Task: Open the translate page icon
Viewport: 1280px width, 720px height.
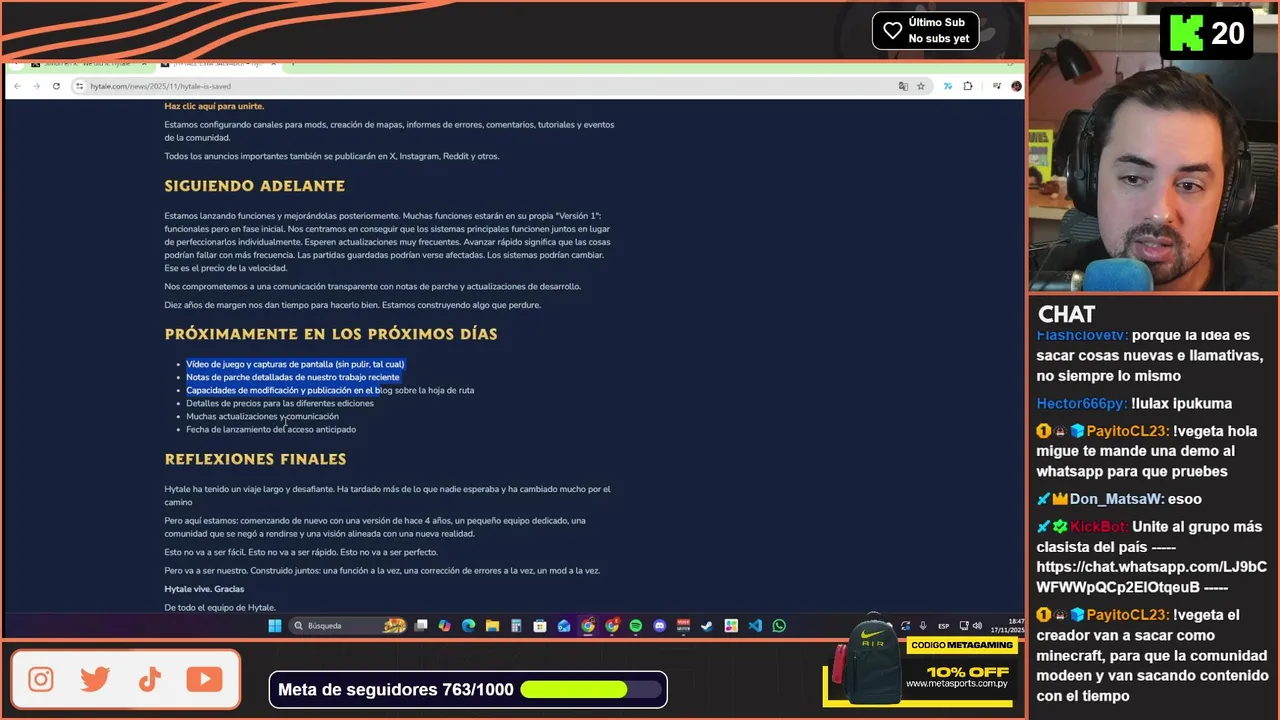Action: pos(903,86)
